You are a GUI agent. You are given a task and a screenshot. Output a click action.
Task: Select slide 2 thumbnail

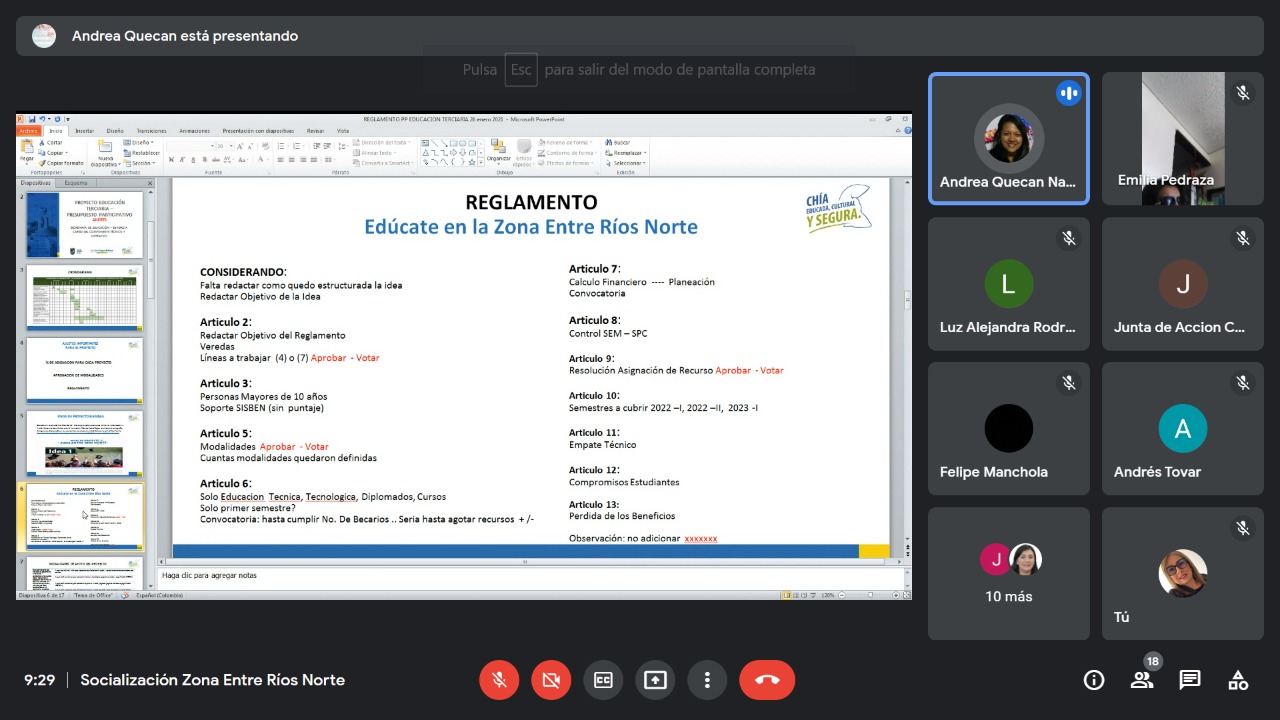click(85, 225)
